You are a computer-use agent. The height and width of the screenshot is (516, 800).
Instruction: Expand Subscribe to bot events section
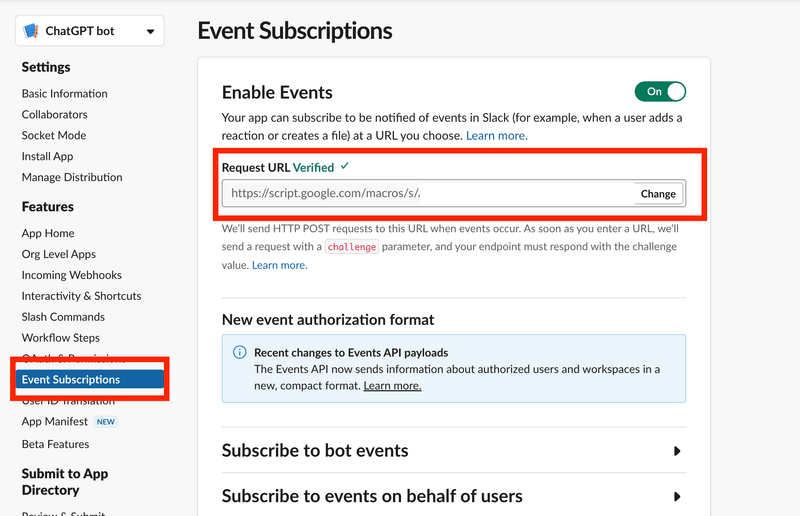coord(454,451)
